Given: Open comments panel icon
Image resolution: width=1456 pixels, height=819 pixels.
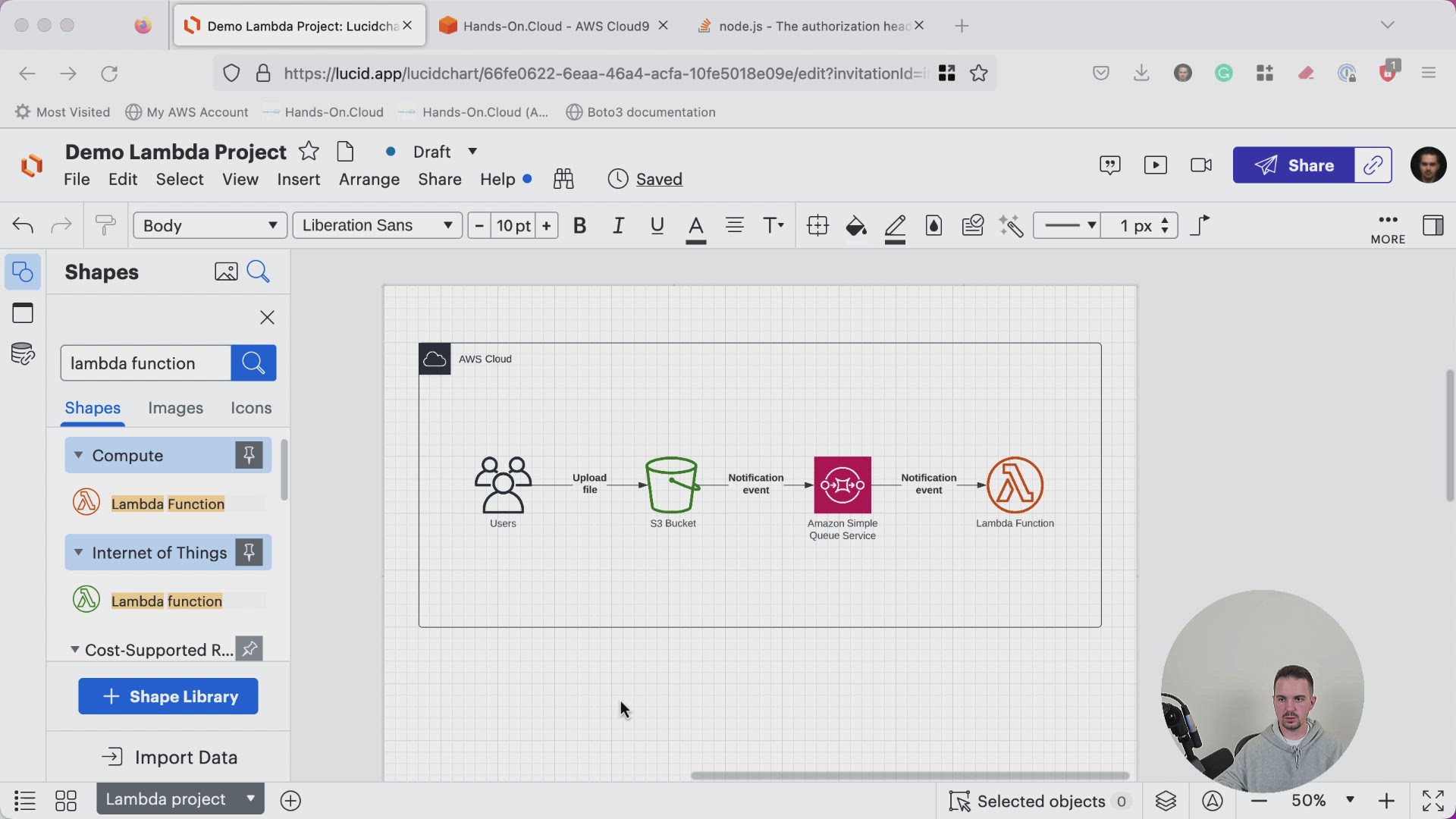Looking at the screenshot, I should [1109, 165].
